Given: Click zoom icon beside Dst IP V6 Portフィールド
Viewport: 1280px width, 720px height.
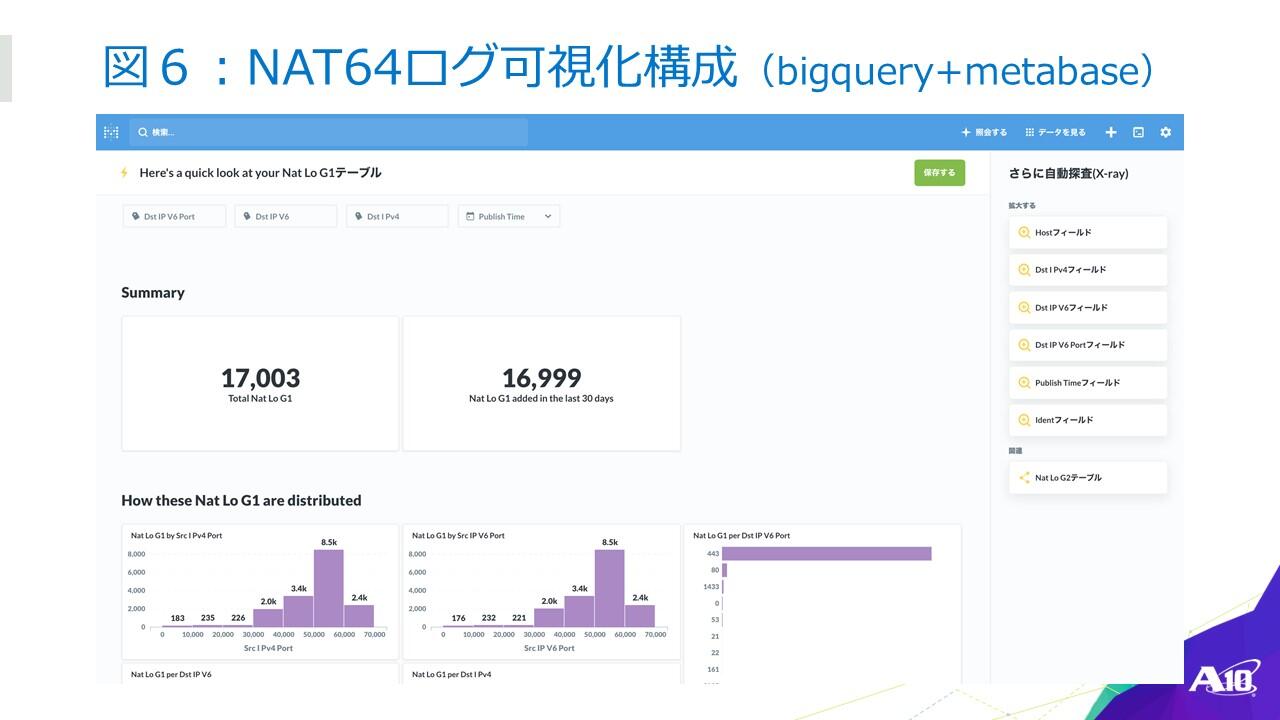Looking at the screenshot, I should click(x=1024, y=345).
